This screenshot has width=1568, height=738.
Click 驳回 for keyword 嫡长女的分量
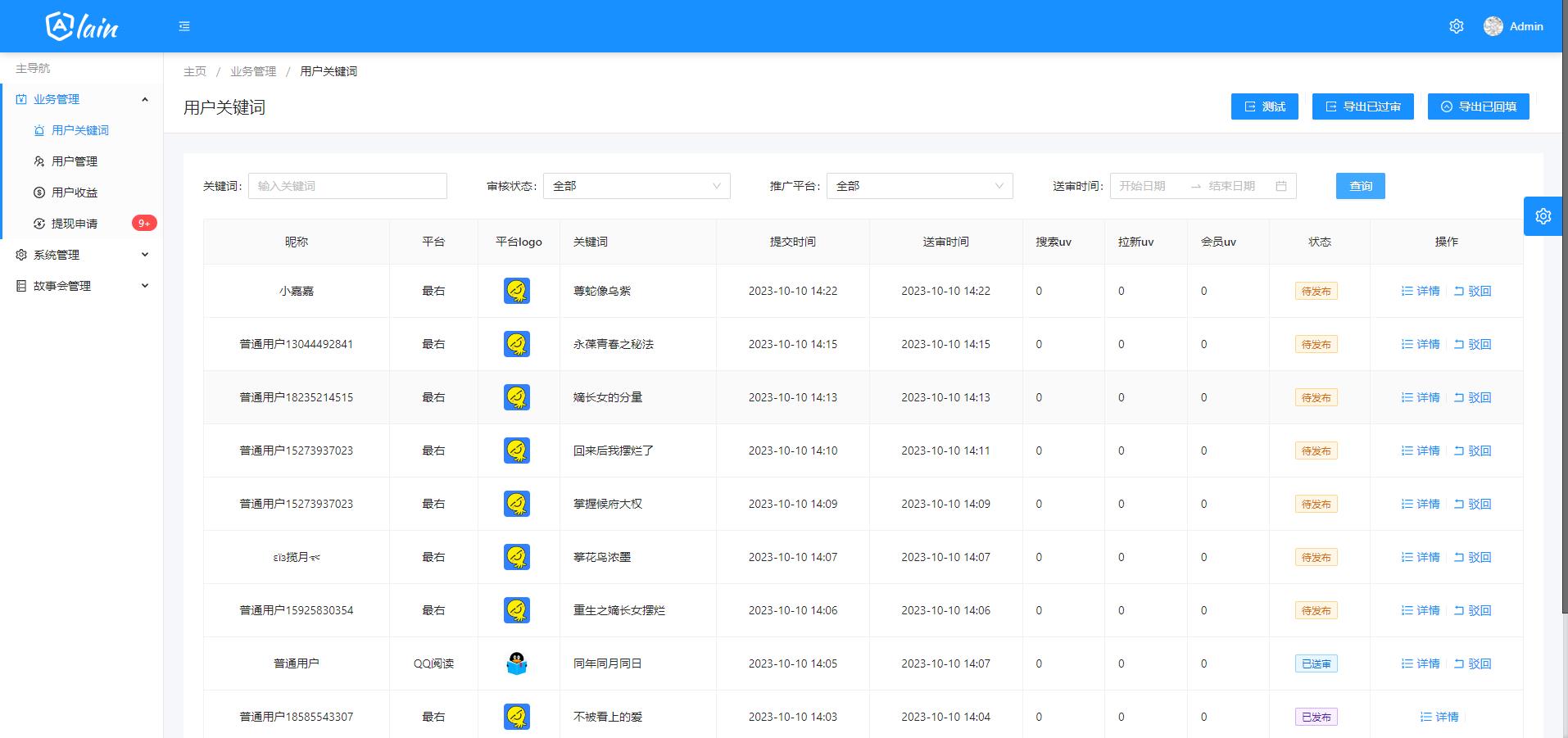[1472, 397]
